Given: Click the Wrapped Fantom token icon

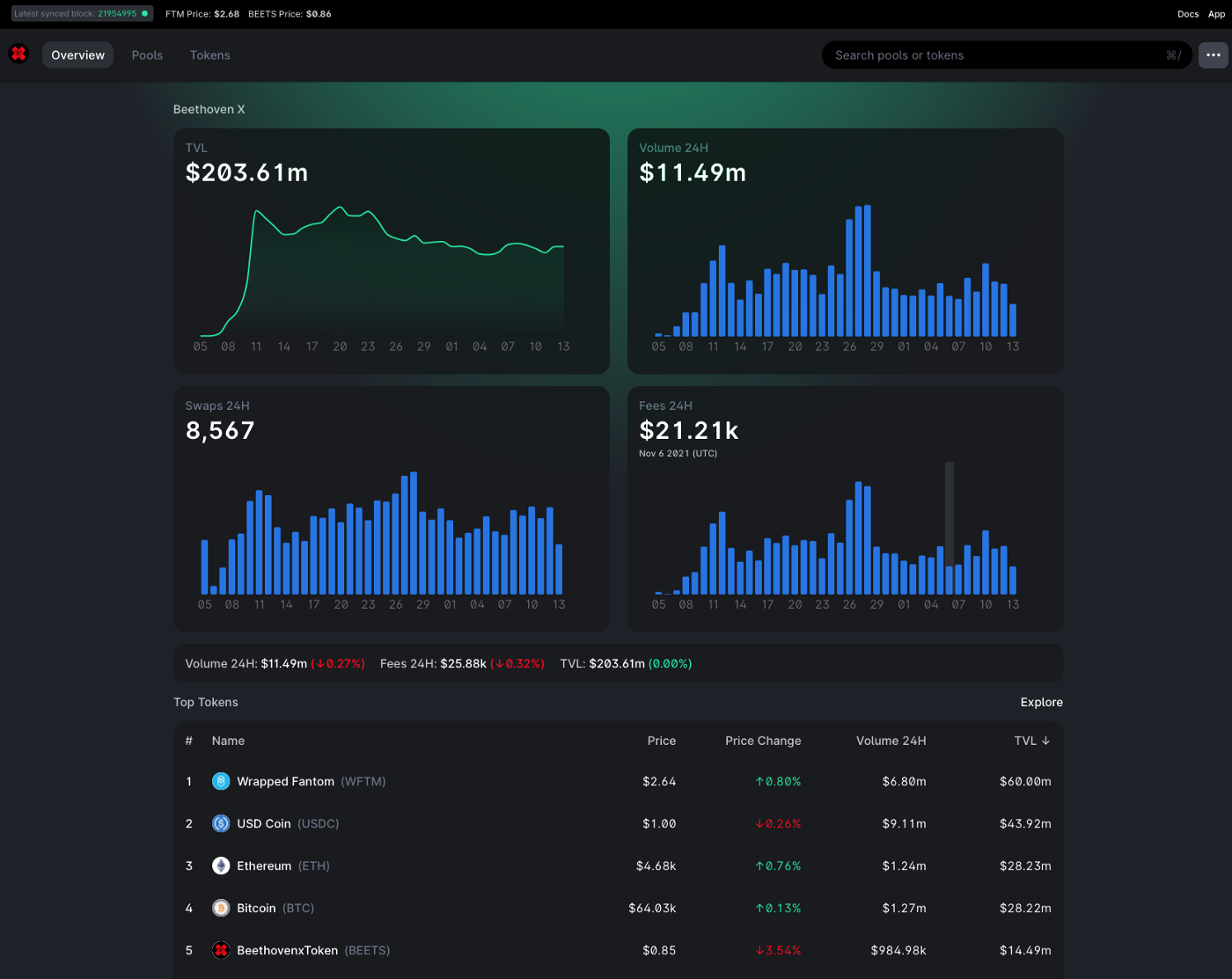Looking at the screenshot, I should tap(221, 781).
